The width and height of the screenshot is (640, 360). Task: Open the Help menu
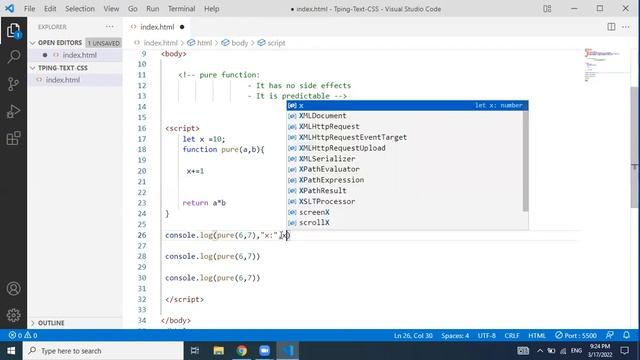(x=211, y=9)
